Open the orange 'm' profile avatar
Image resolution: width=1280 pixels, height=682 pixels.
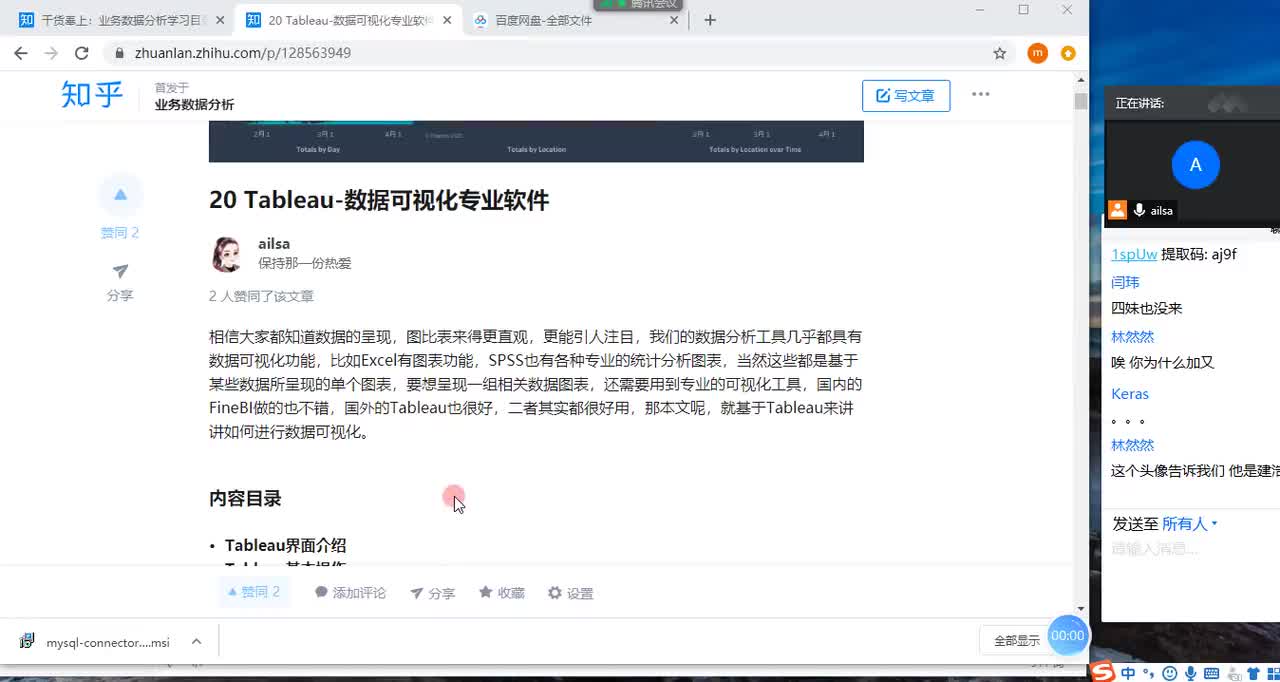pyautogui.click(x=1038, y=53)
